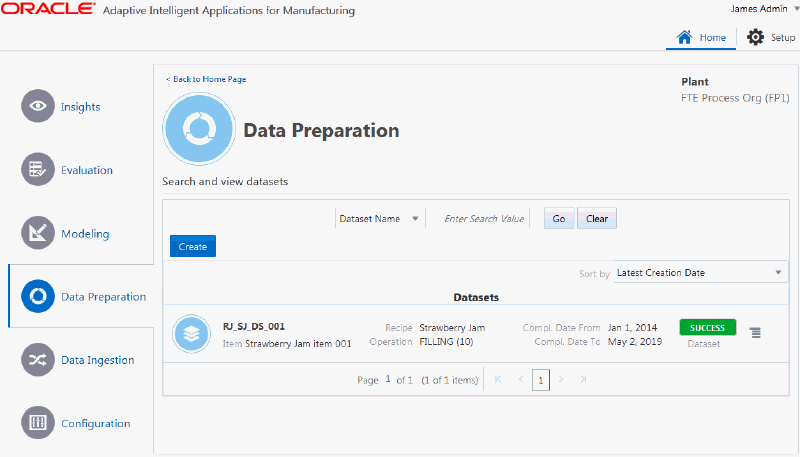The height and width of the screenshot is (457, 800).
Task: Click the Strawberry Jam recipe value
Action: click(x=452, y=327)
